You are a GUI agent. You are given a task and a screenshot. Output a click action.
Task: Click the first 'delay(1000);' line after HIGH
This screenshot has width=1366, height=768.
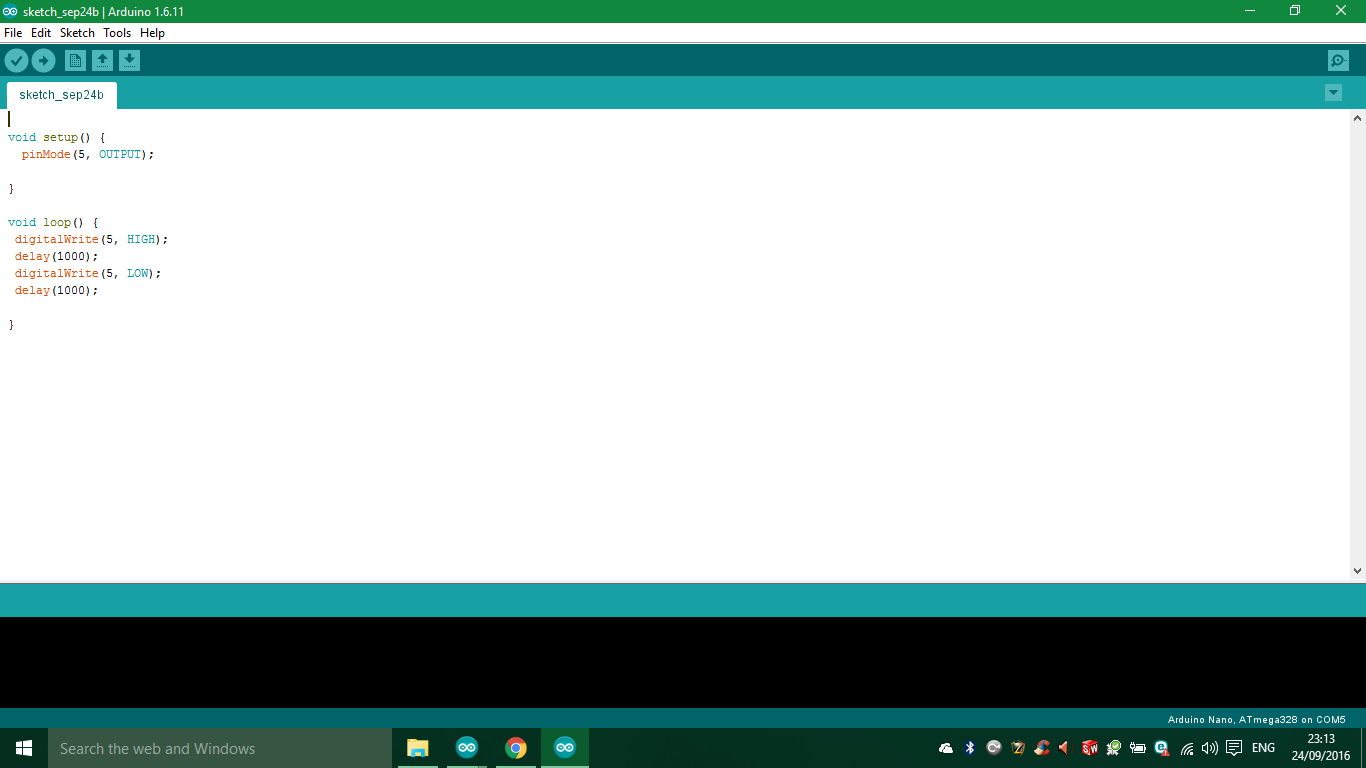[x=57, y=256]
